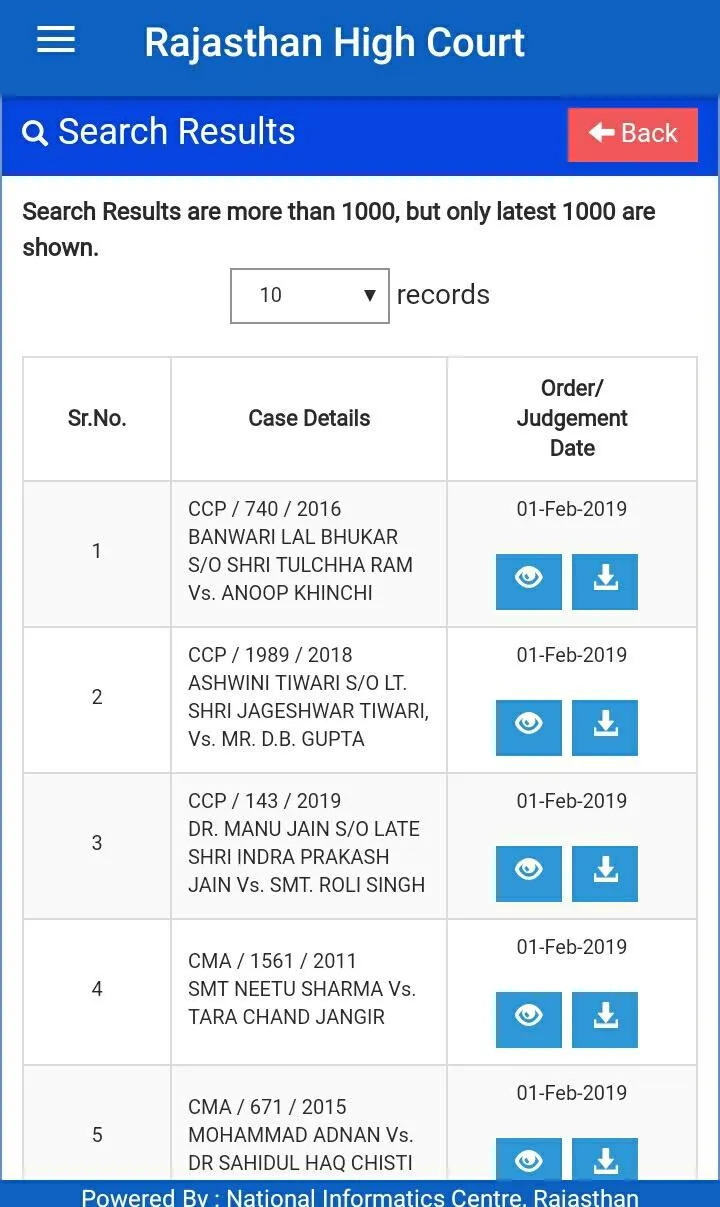Click the Rajasthan High Court header title
Viewport: 720px width, 1207px height.
(334, 42)
